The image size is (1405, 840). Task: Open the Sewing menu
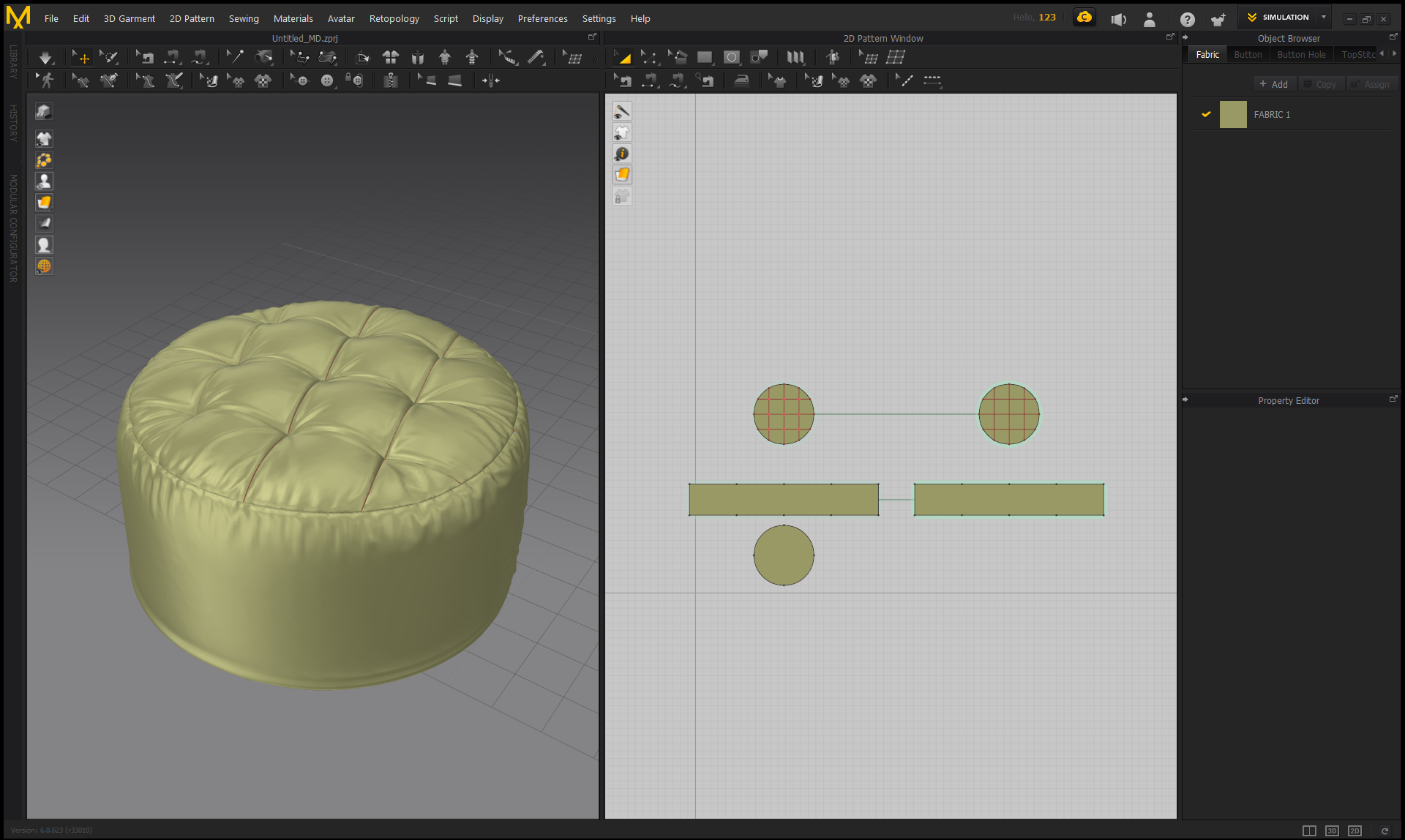[244, 19]
